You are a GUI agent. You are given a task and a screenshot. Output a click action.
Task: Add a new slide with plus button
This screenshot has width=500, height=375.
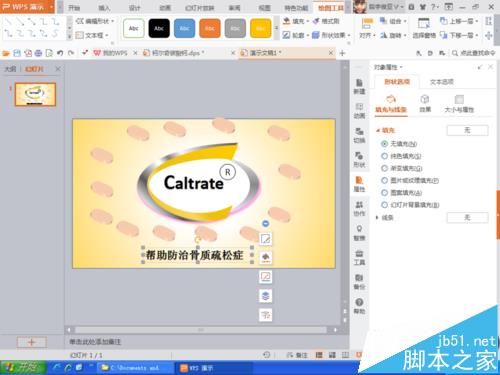(32, 342)
